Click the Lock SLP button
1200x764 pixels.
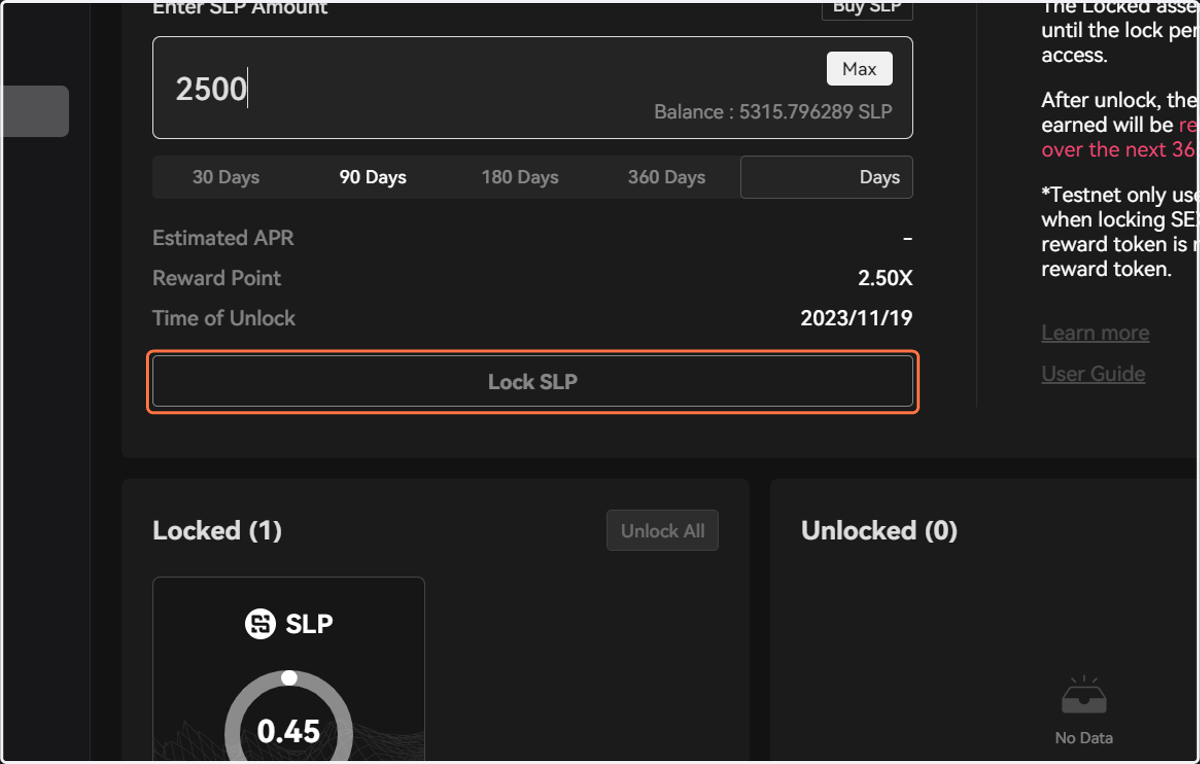(532, 382)
